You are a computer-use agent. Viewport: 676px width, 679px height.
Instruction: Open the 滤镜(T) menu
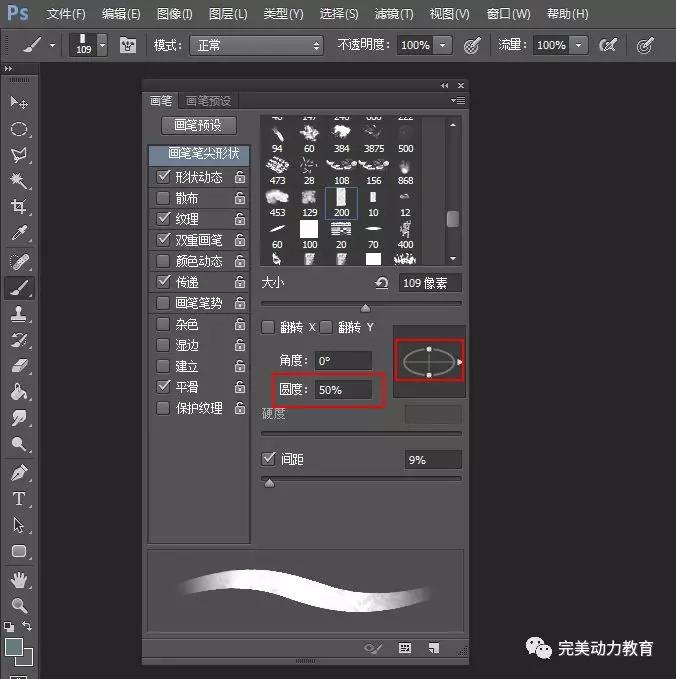(394, 14)
